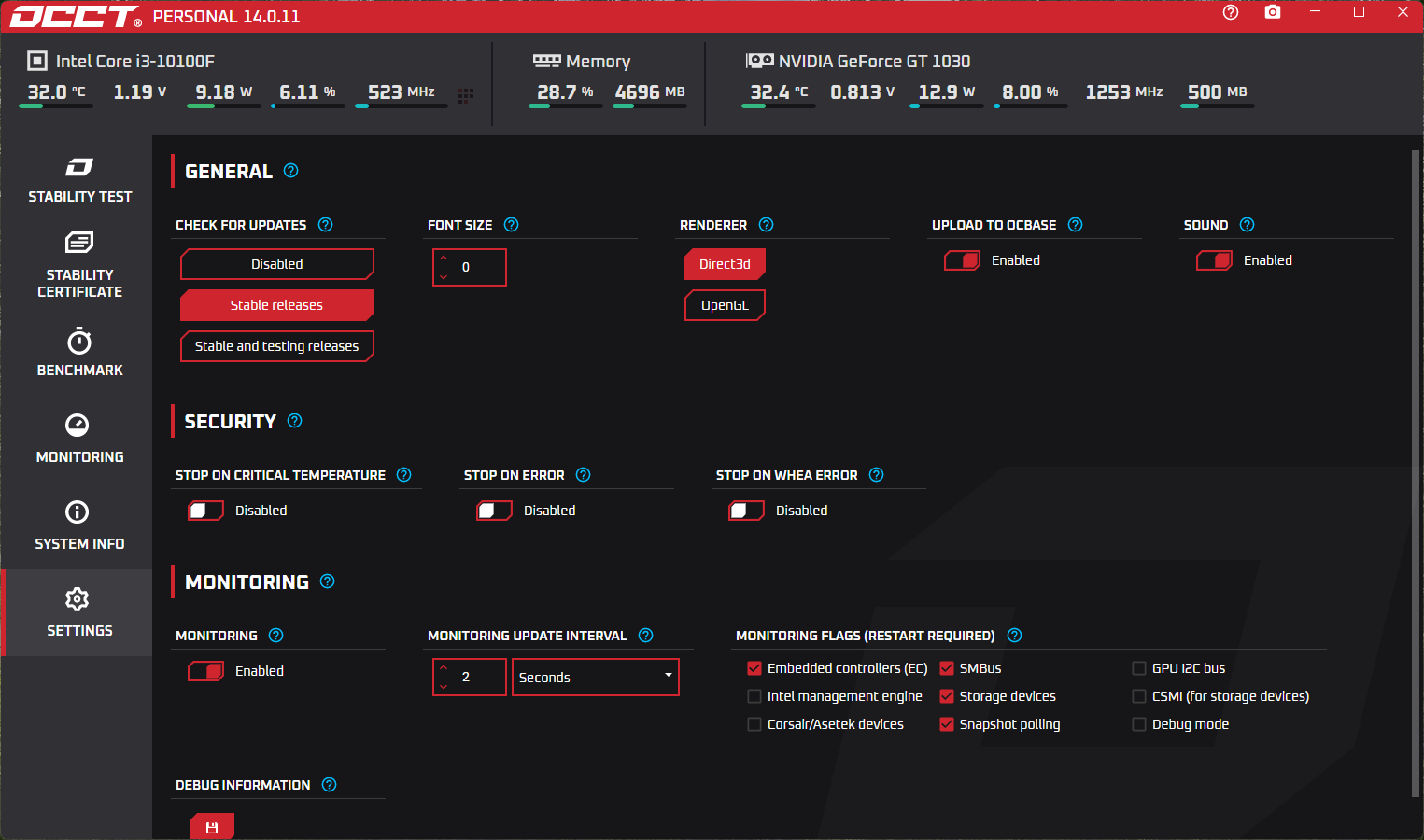Toggle the Sound enabled switch

[1214, 260]
